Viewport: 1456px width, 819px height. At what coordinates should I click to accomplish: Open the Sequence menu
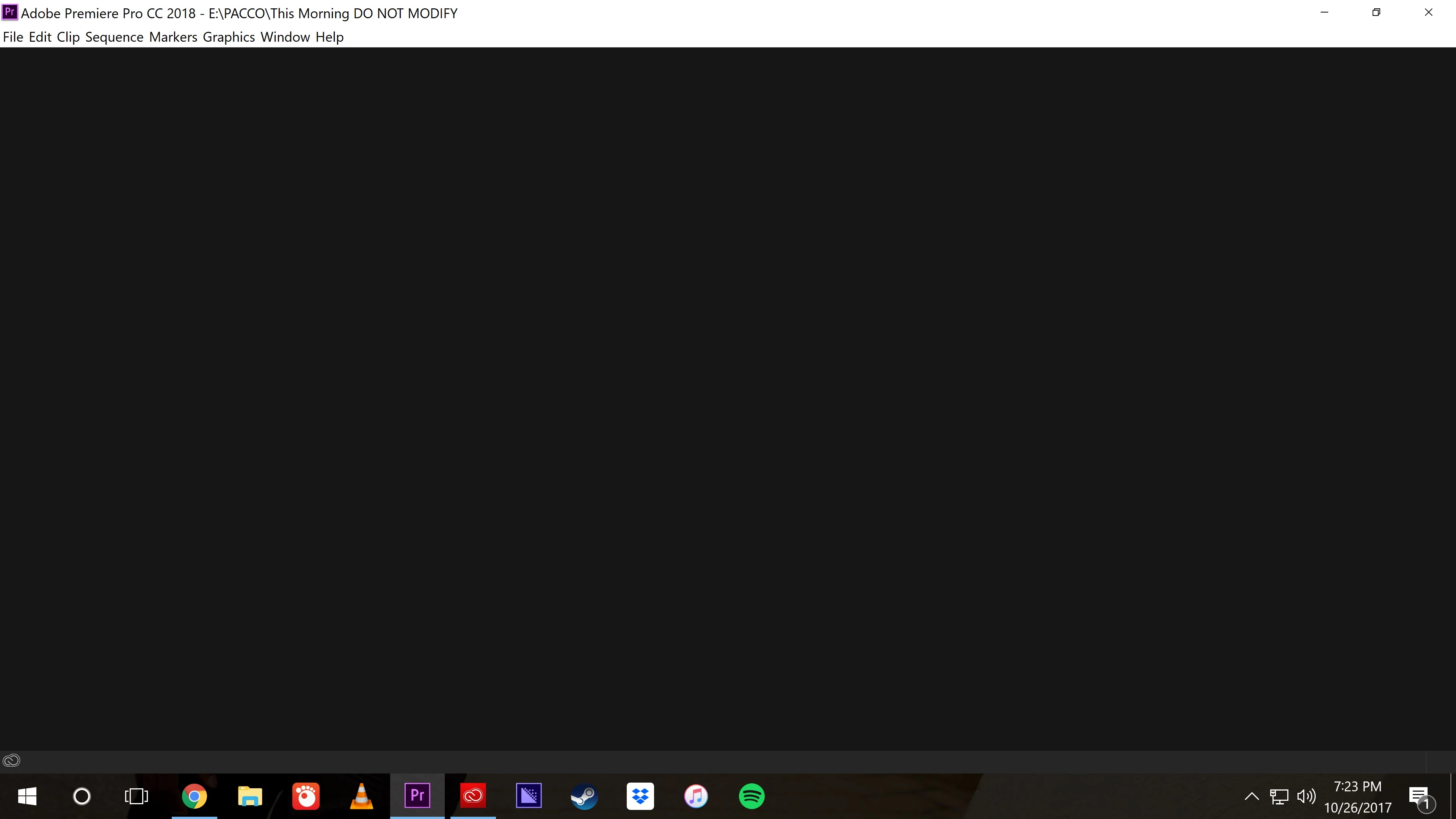(x=114, y=37)
